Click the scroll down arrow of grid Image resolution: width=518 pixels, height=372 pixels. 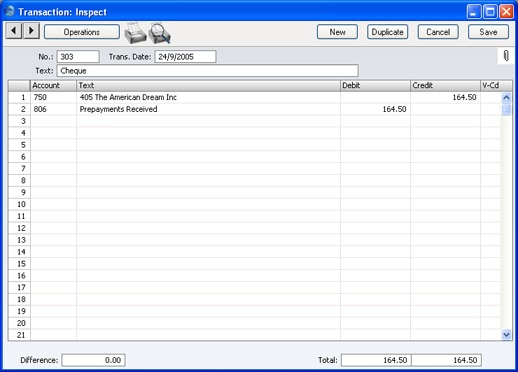506,334
